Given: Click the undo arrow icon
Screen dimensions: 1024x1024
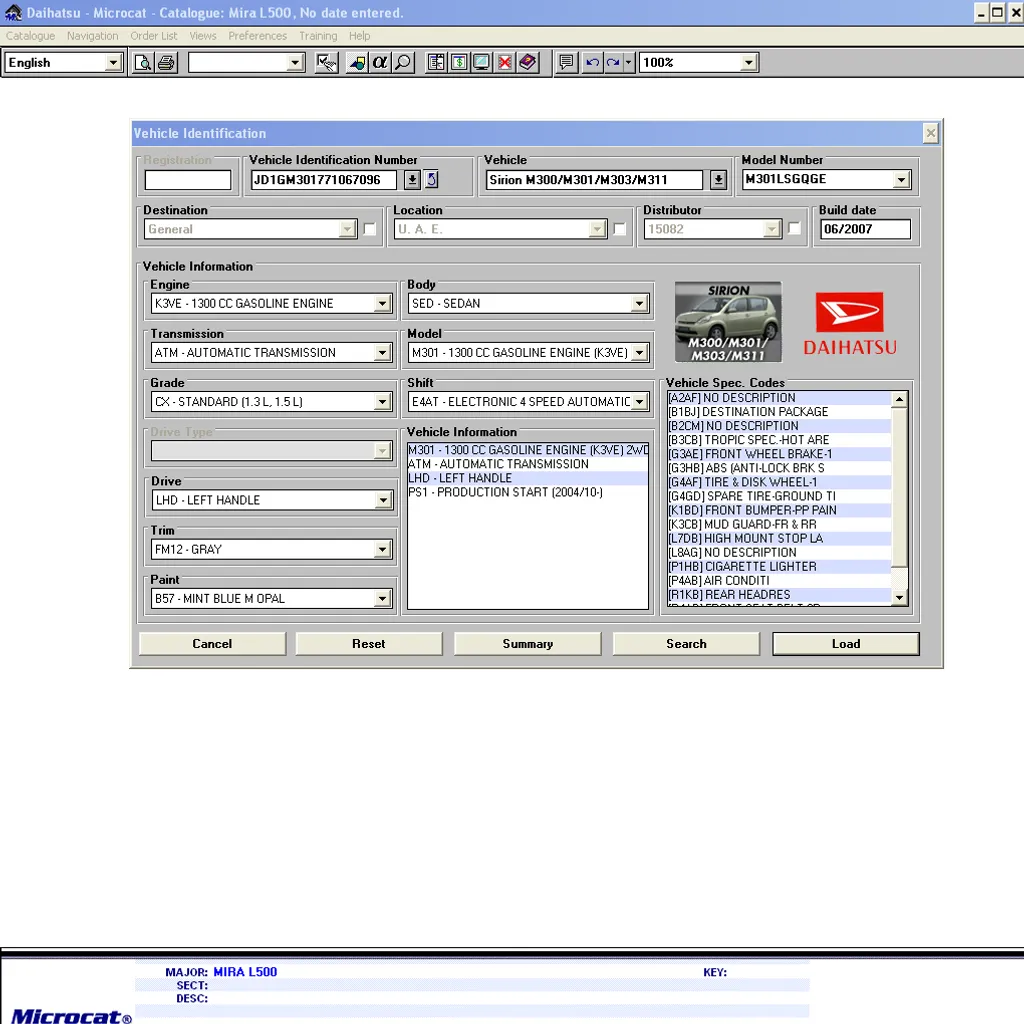Looking at the screenshot, I should click(x=592, y=63).
